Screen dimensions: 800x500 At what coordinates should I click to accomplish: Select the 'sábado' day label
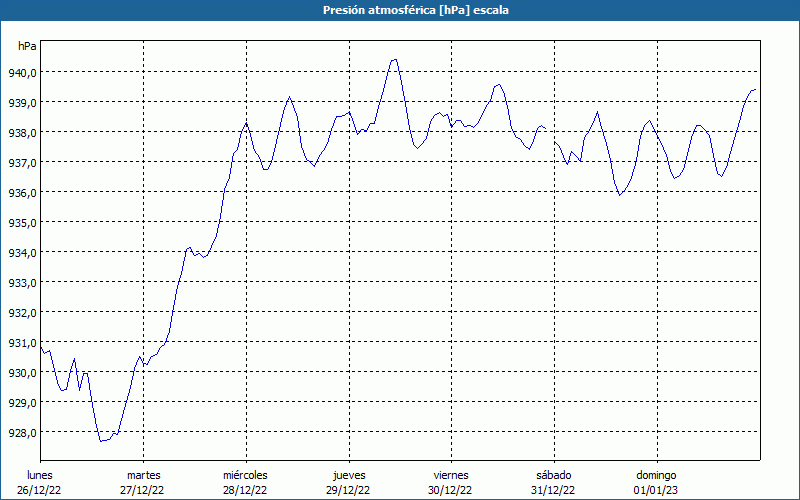554,475
